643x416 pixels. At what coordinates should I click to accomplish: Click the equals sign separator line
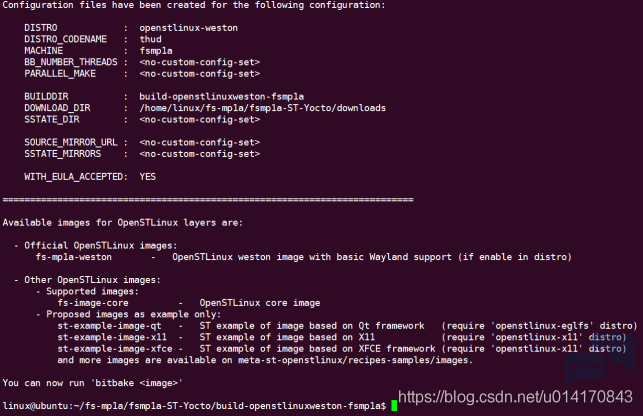click(x=208, y=200)
